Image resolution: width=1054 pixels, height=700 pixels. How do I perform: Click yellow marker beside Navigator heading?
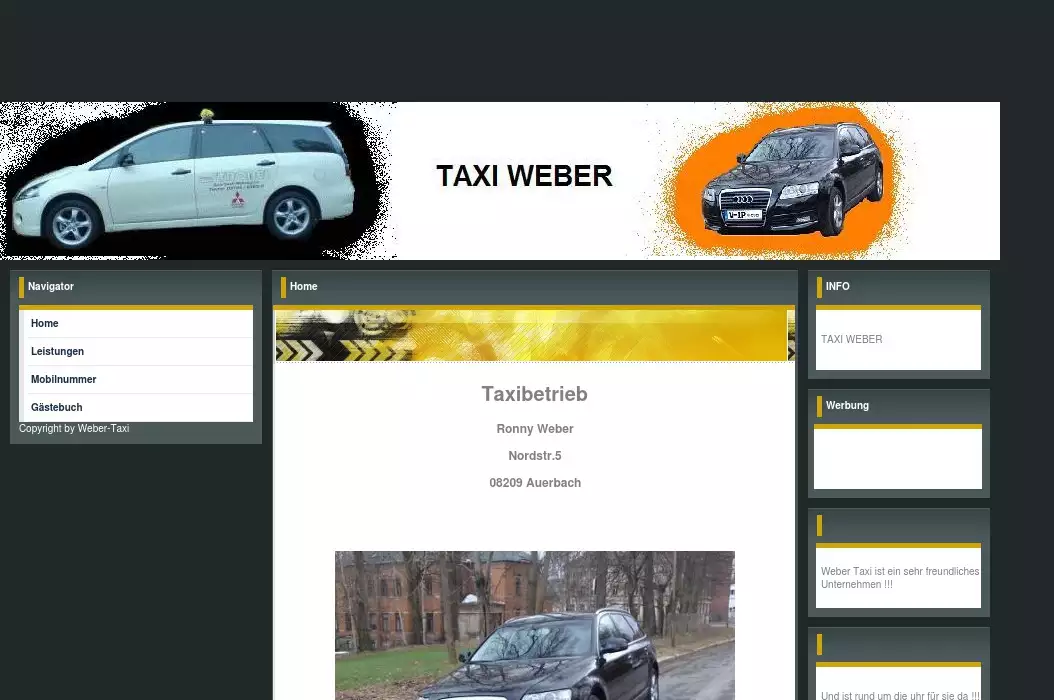pyautogui.click(x=21, y=287)
